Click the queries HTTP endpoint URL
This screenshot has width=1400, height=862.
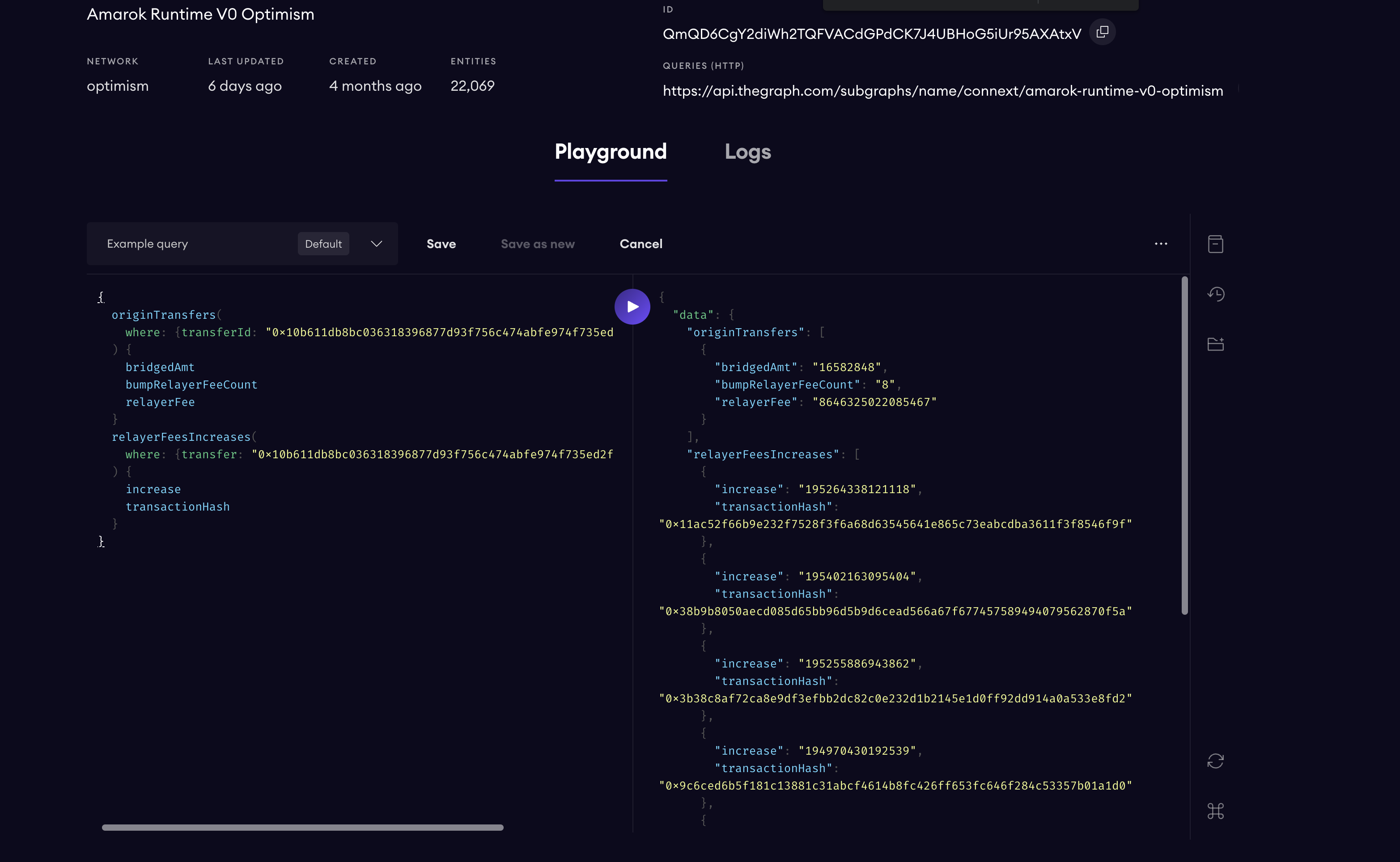(x=942, y=90)
